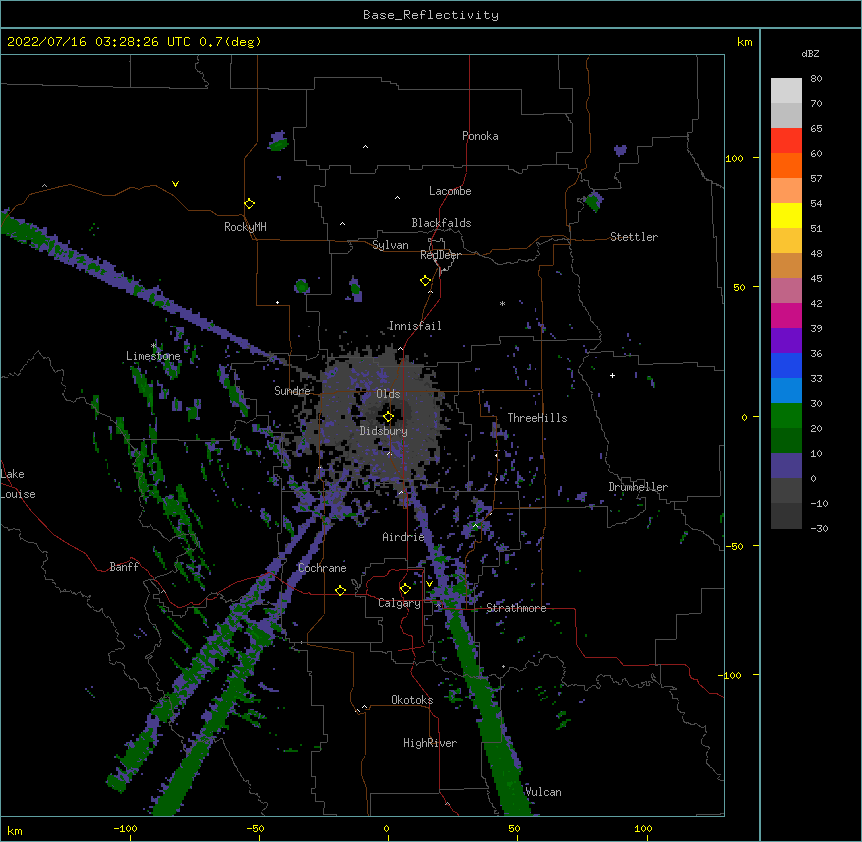Click the yellow diamond marker south of RedDeer

(425, 281)
